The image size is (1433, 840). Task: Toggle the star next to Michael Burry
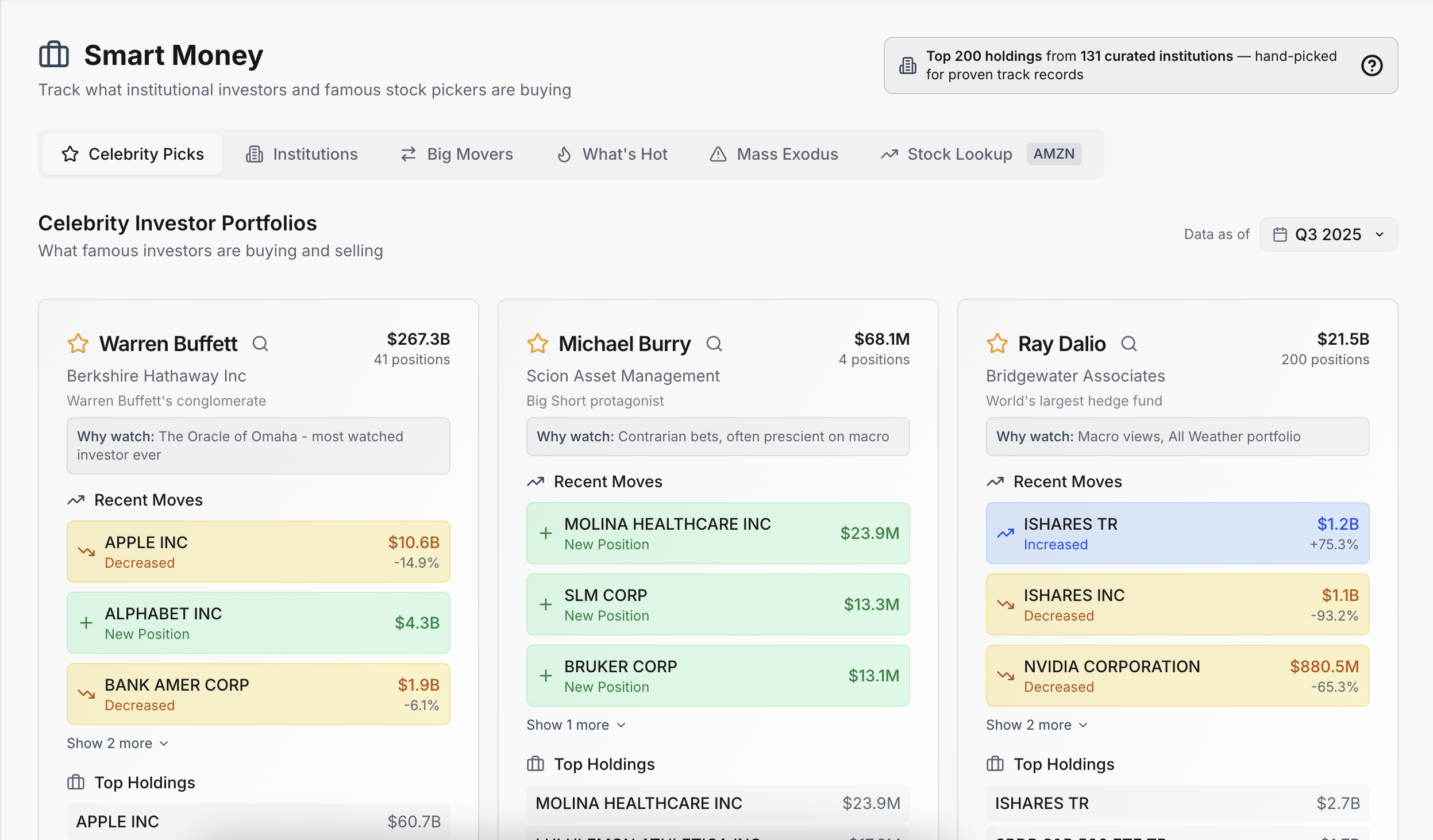point(537,343)
